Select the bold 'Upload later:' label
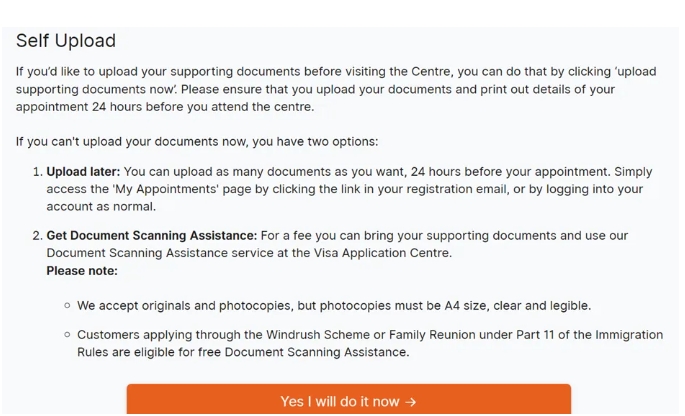The image size is (685, 416). [x=83, y=172]
